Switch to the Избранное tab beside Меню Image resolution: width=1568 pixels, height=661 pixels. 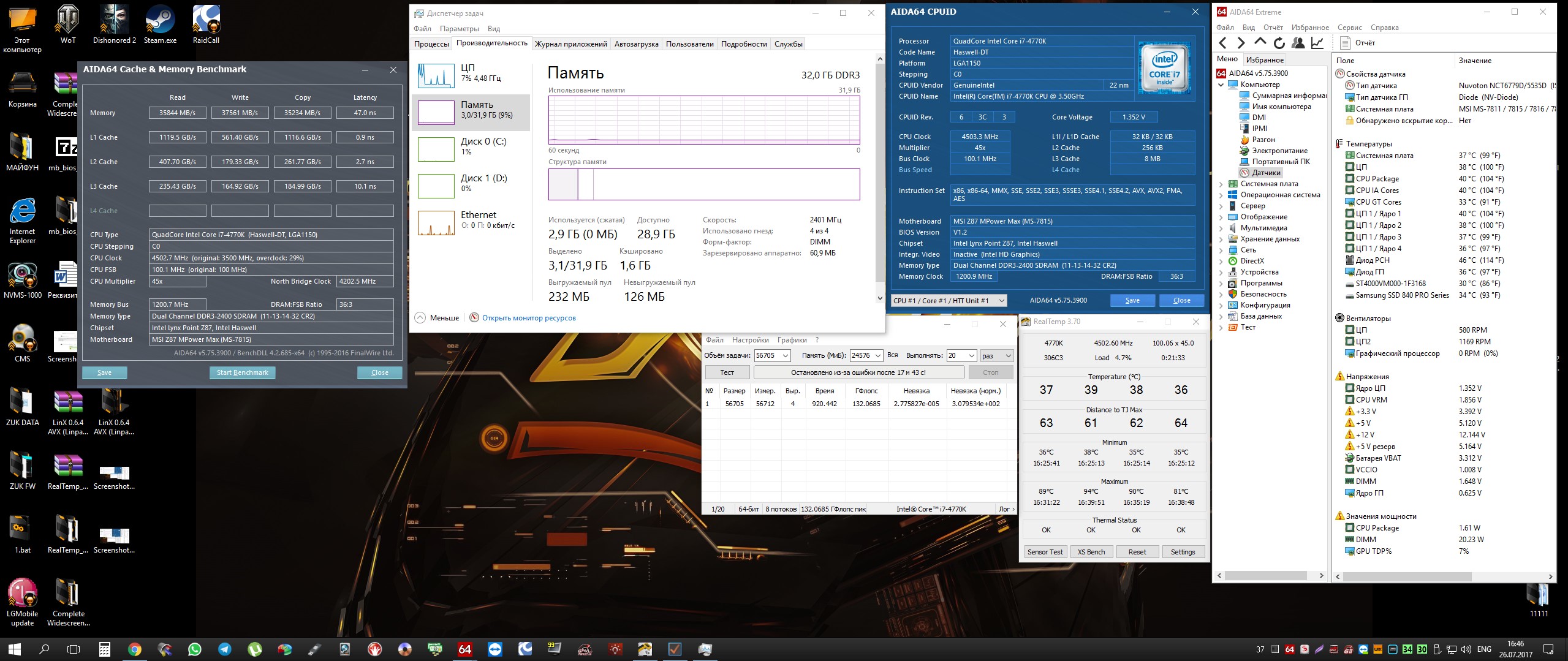click(x=1265, y=60)
